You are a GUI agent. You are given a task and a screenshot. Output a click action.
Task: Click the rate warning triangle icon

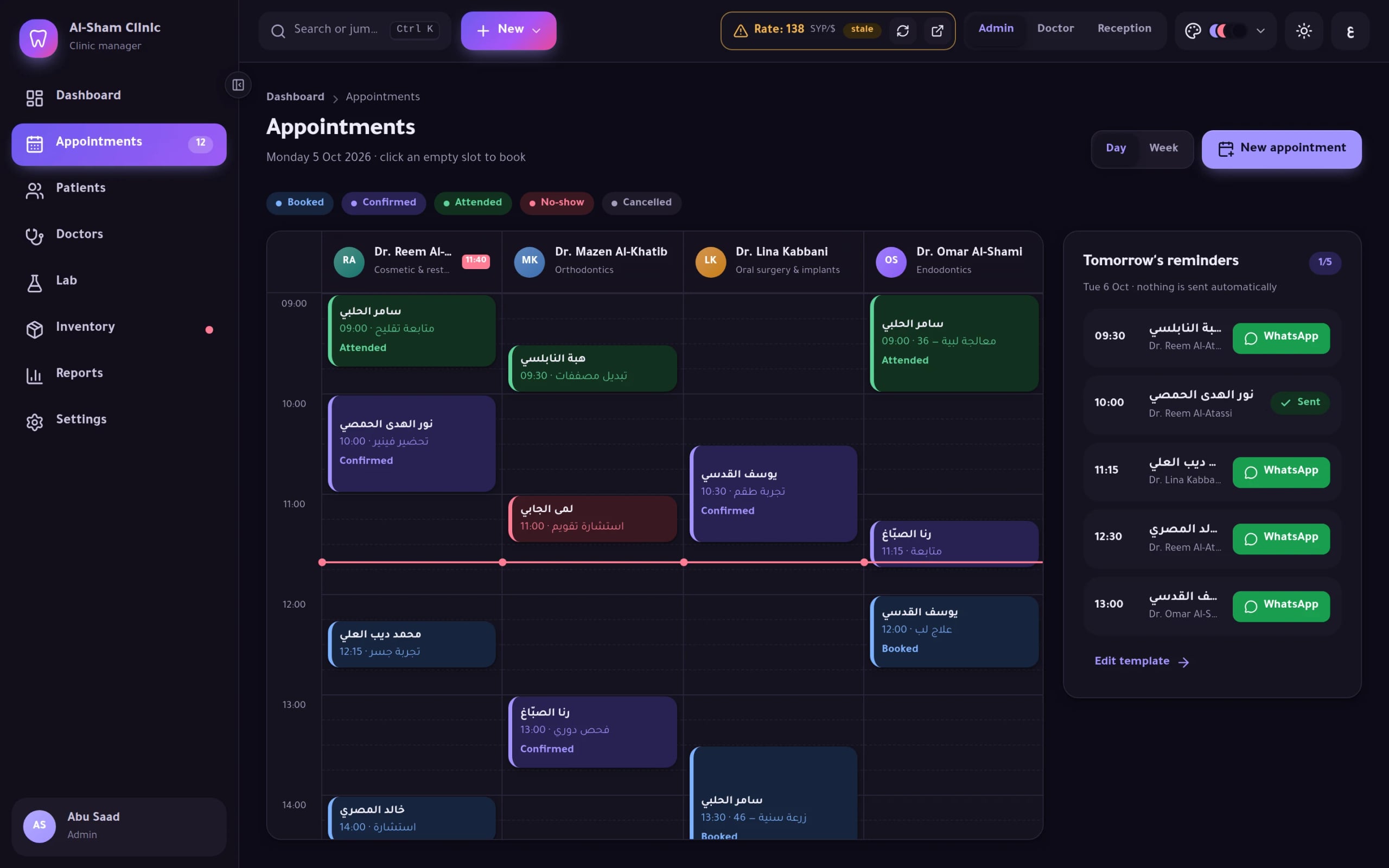(741, 30)
